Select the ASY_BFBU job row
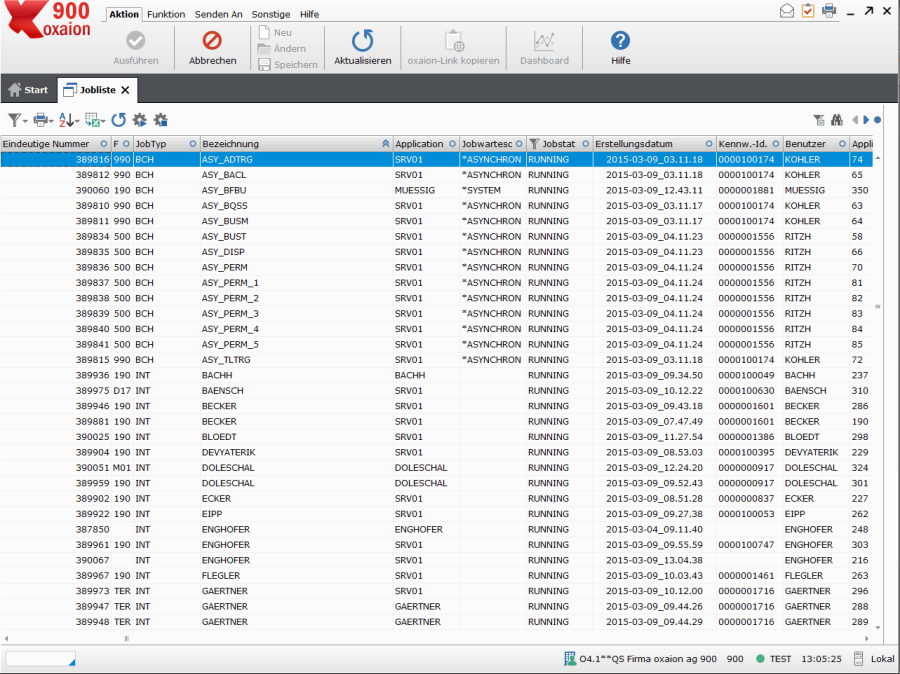The height and width of the screenshot is (674, 900). click(436, 190)
